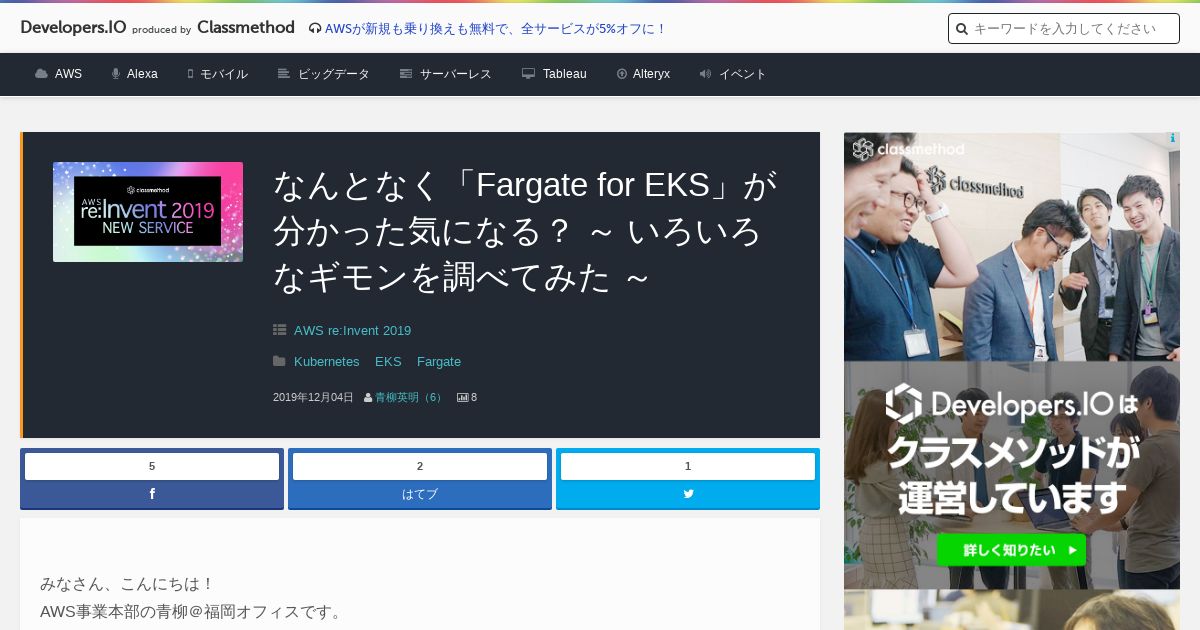Focus the keyword search input field
1200x630 pixels.
[1064, 29]
